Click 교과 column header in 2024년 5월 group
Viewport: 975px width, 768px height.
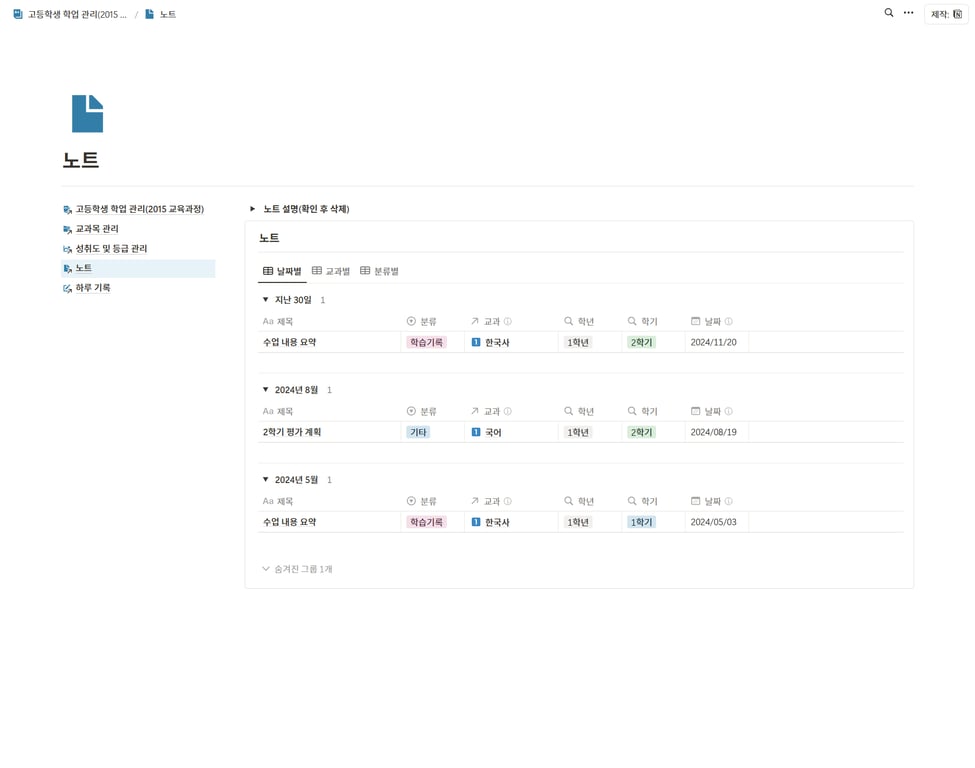point(491,501)
